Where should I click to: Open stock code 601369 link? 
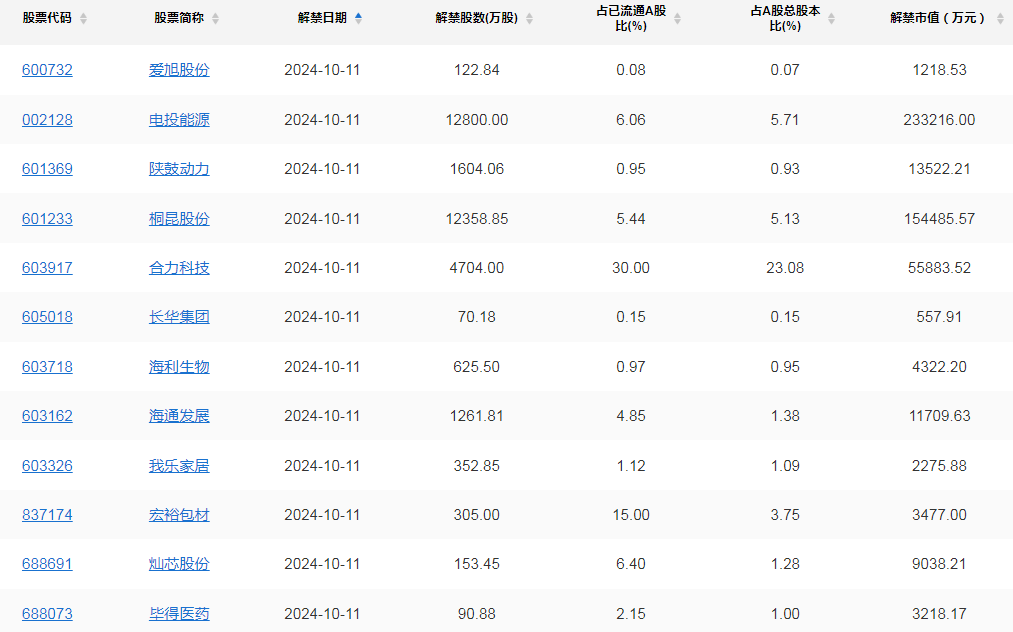tap(47, 169)
